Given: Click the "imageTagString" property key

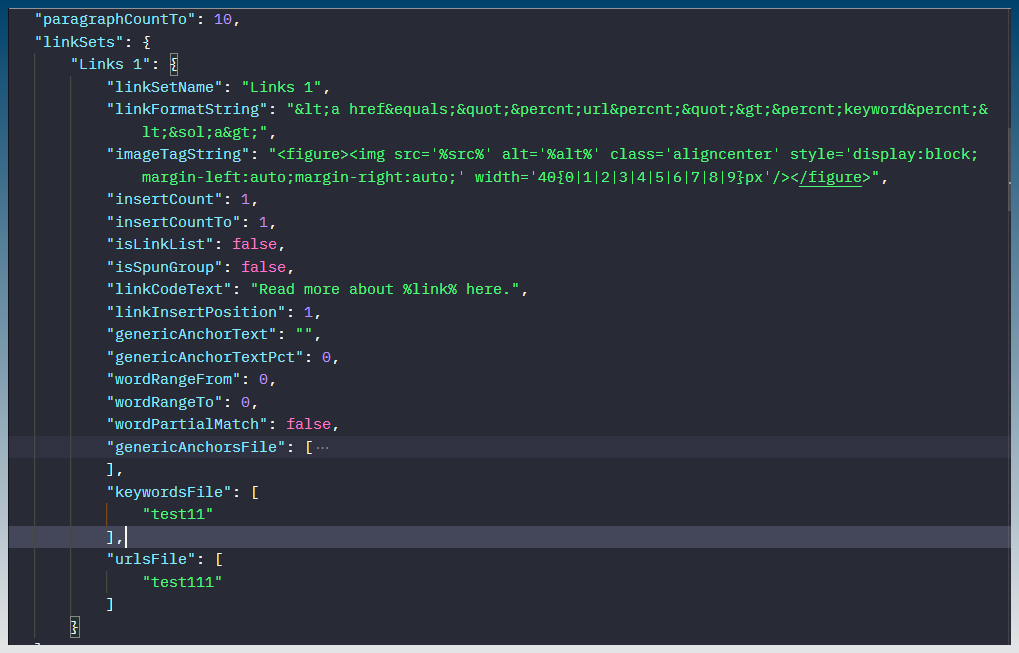Looking at the screenshot, I should 178,154.
